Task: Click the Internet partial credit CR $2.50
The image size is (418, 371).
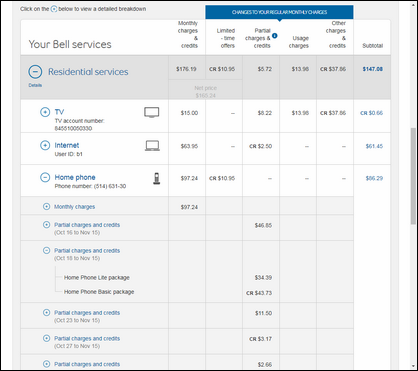Action: 260,146
